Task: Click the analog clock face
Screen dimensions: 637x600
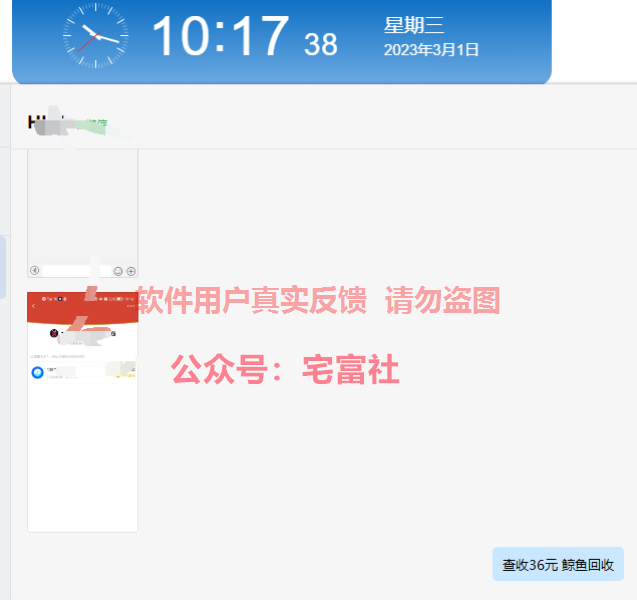Action: click(x=96, y=36)
